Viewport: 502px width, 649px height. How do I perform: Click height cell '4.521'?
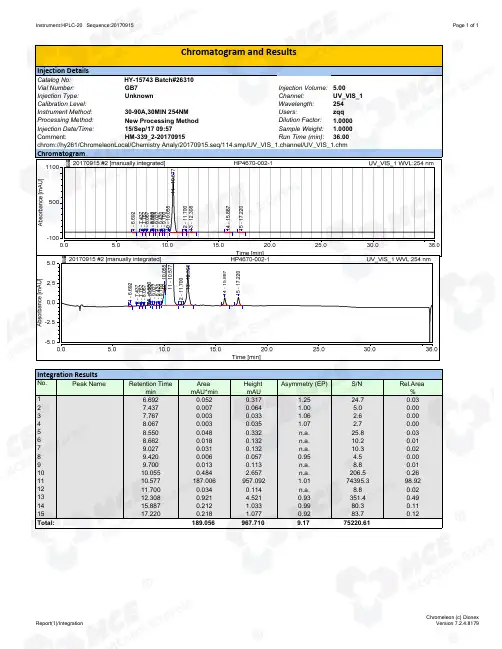point(253,498)
